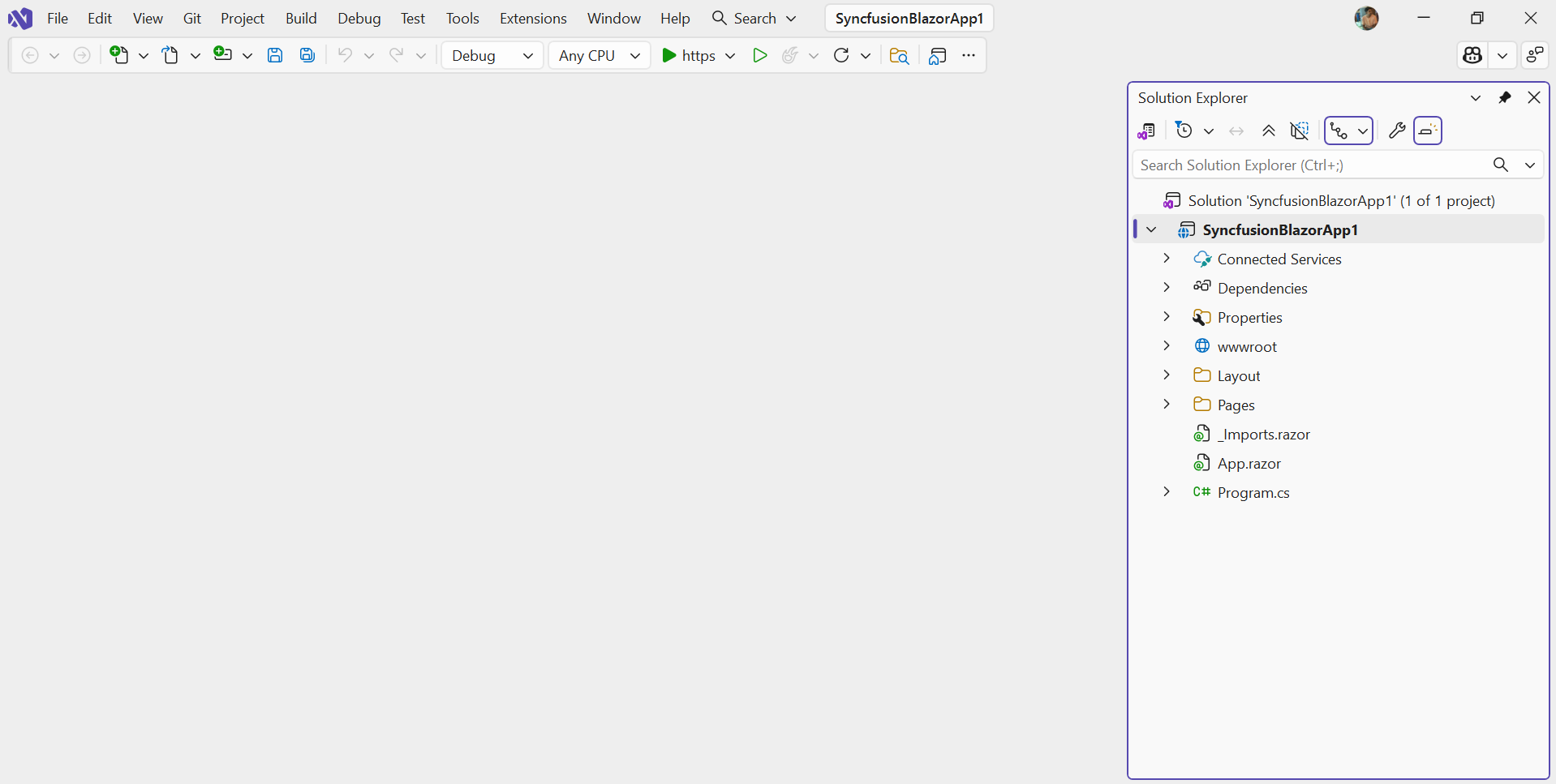
Task: Open Solution Explorer search options dropdown
Action: pyautogui.click(x=1530, y=165)
